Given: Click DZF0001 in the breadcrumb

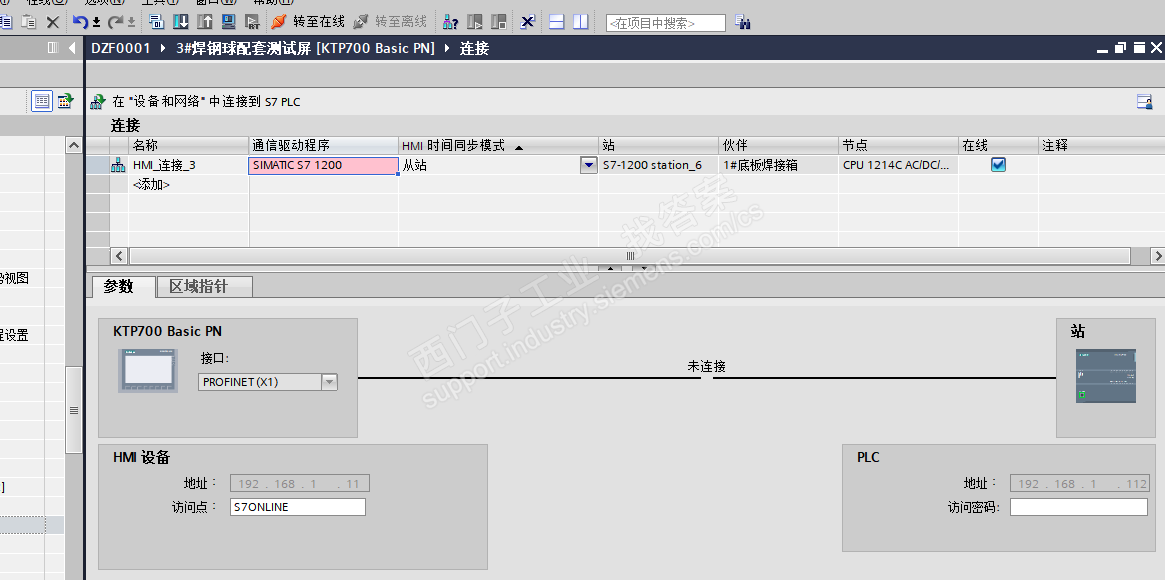Looking at the screenshot, I should [x=120, y=48].
